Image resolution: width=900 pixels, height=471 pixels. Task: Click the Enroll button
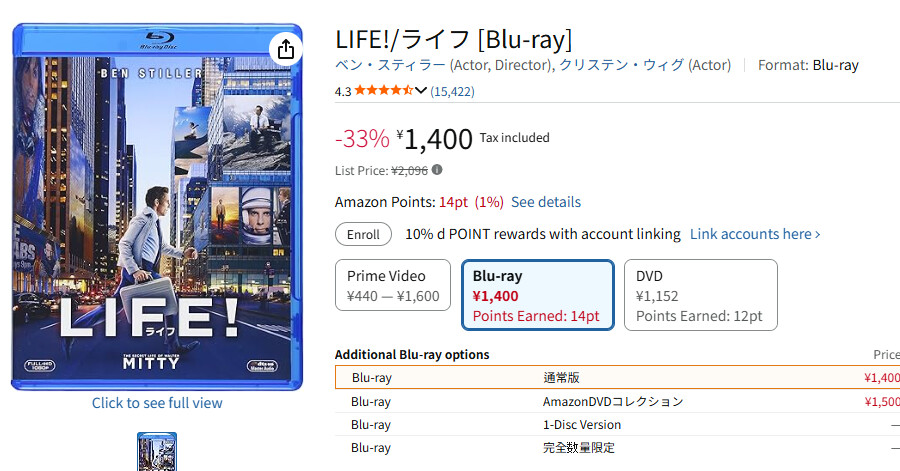(363, 234)
